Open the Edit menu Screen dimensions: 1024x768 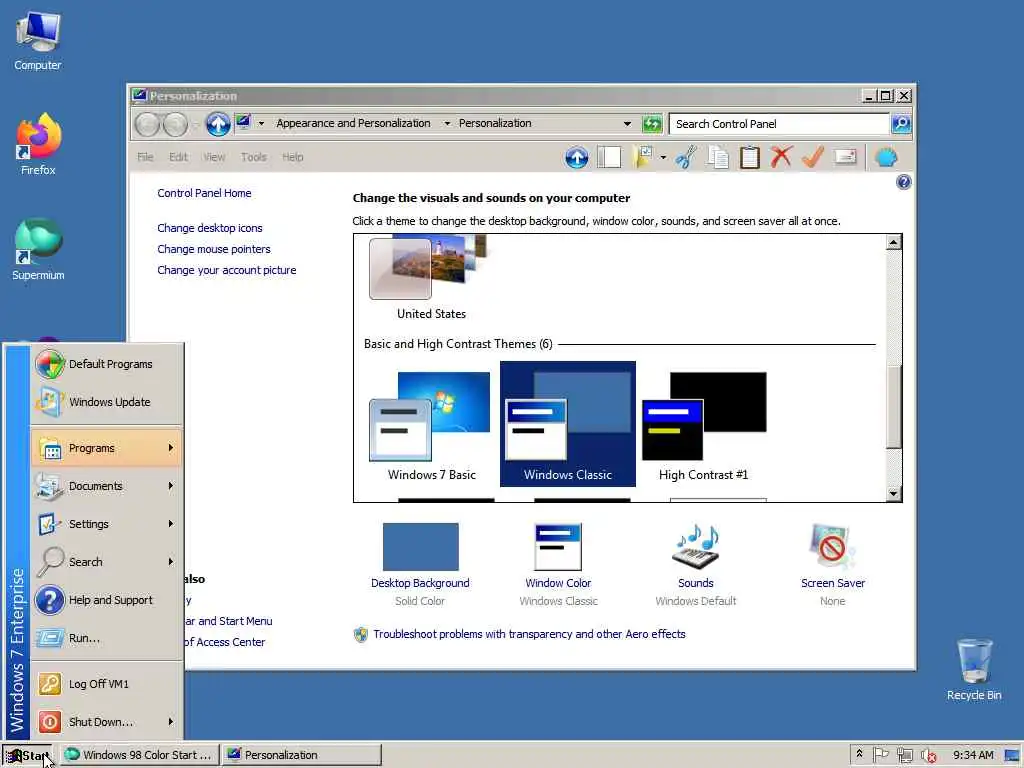click(x=178, y=157)
